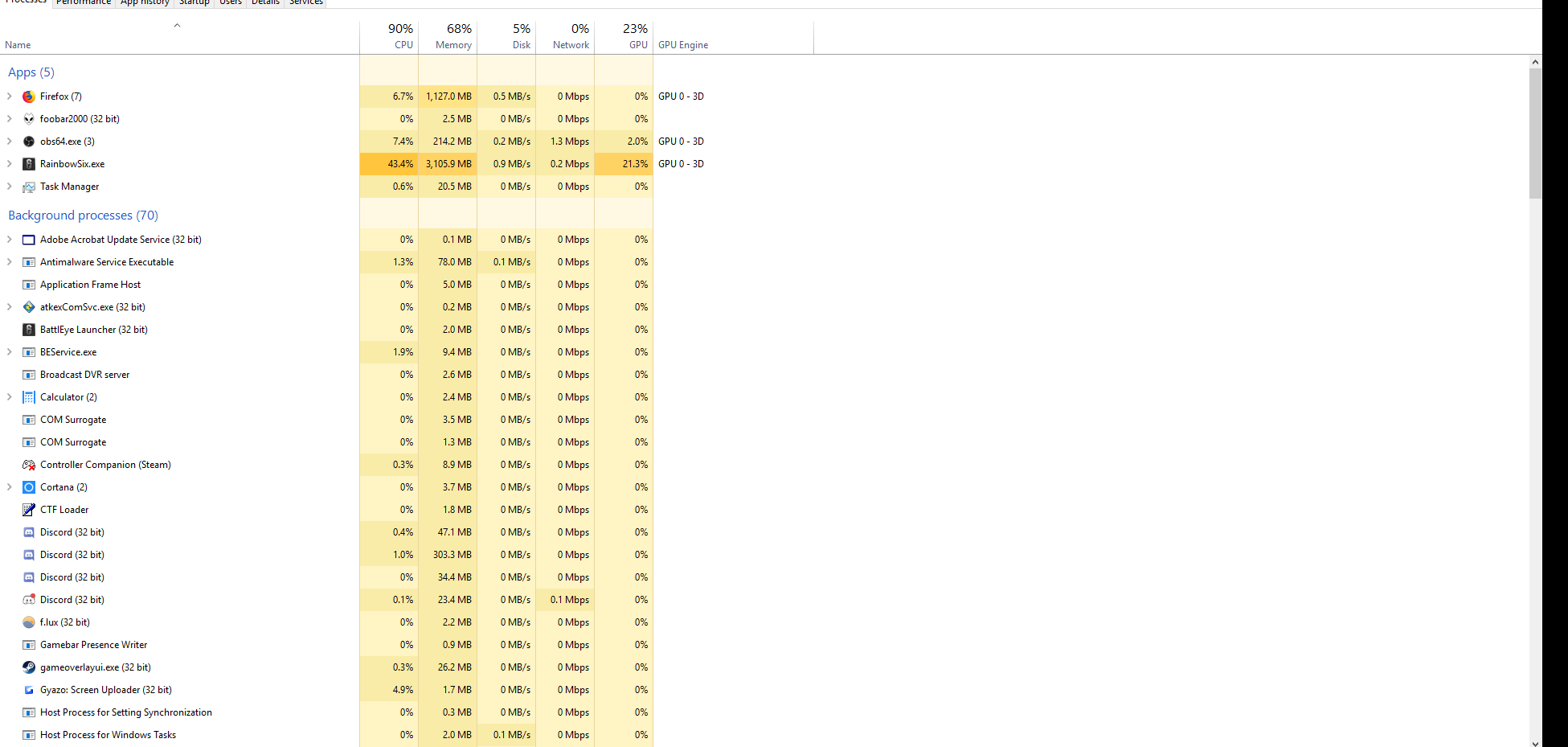Click the Antimalware Service Executable icon

(29, 262)
